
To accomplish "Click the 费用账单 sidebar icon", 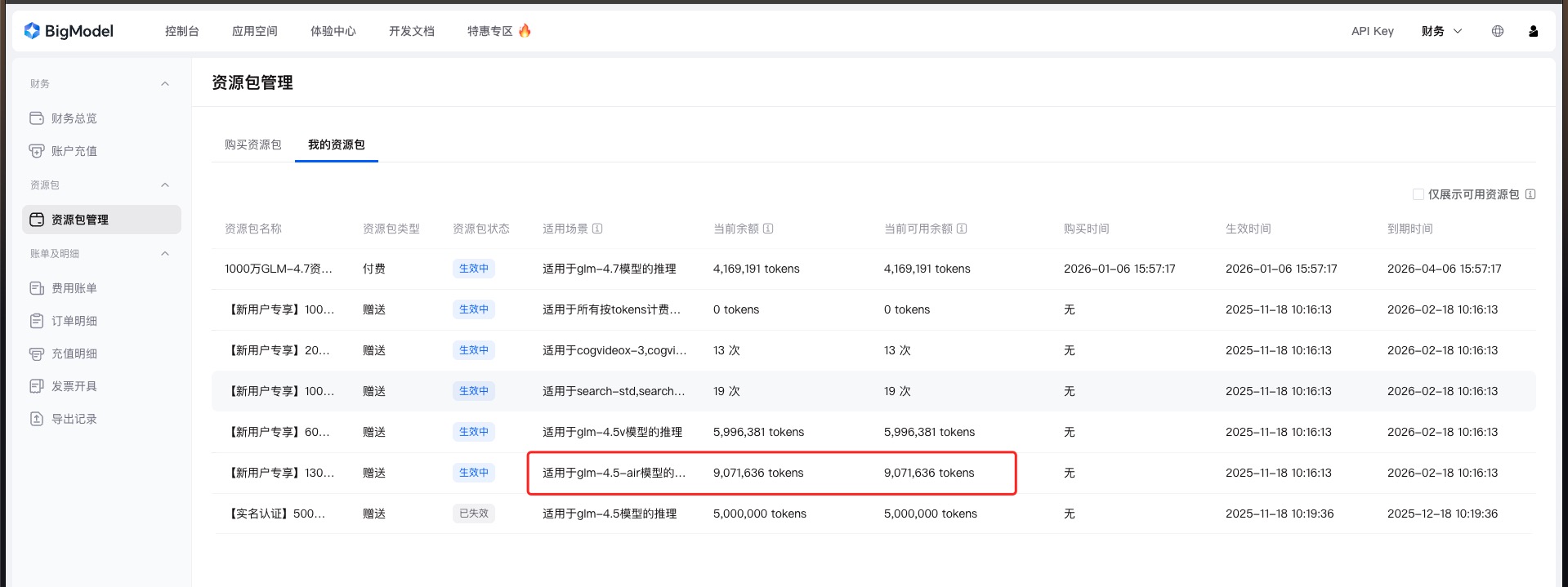I will click(x=37, y=288).
